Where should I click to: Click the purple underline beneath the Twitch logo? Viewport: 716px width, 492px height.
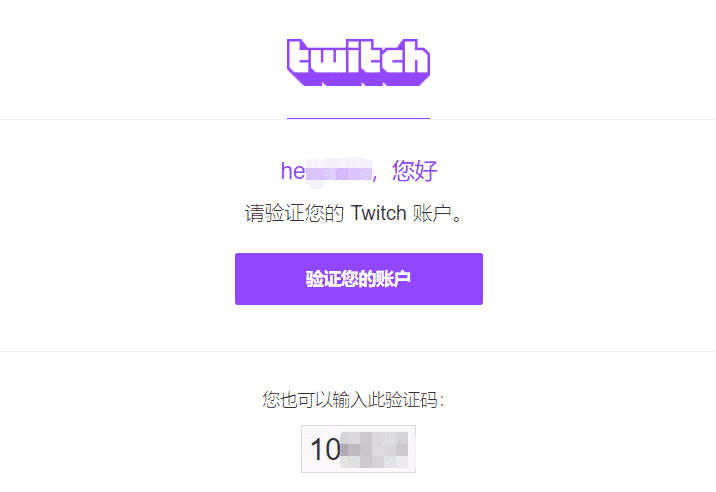358,118
